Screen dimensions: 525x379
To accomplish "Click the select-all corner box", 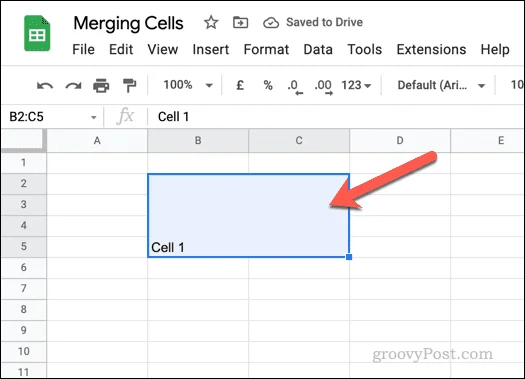I will point(23,141).
